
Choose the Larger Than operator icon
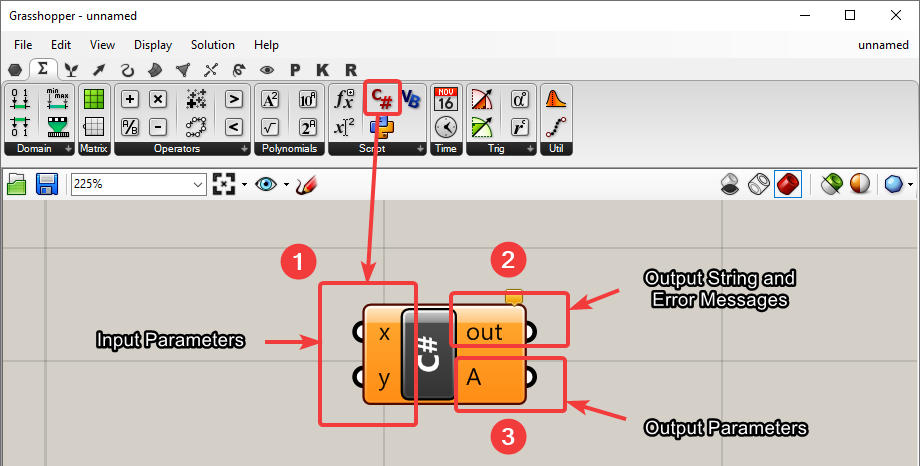233,99
